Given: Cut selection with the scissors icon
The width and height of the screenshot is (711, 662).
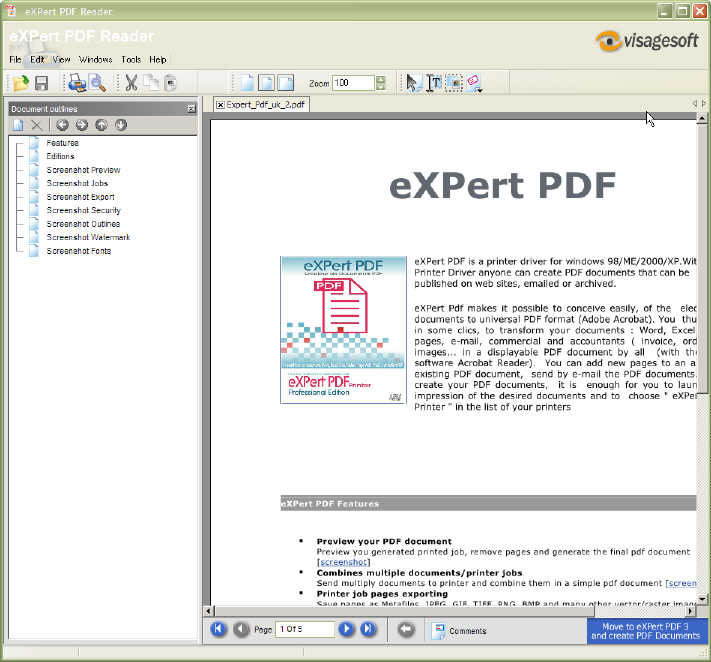Looking at the screenshot, I should (x=131, y=83).
